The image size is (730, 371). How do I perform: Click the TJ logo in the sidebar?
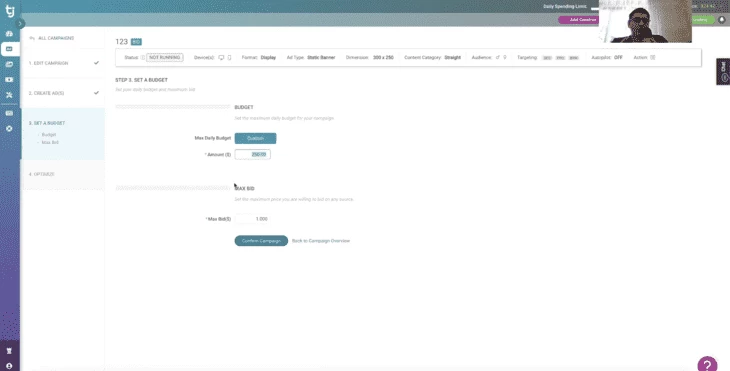point(10,11)
